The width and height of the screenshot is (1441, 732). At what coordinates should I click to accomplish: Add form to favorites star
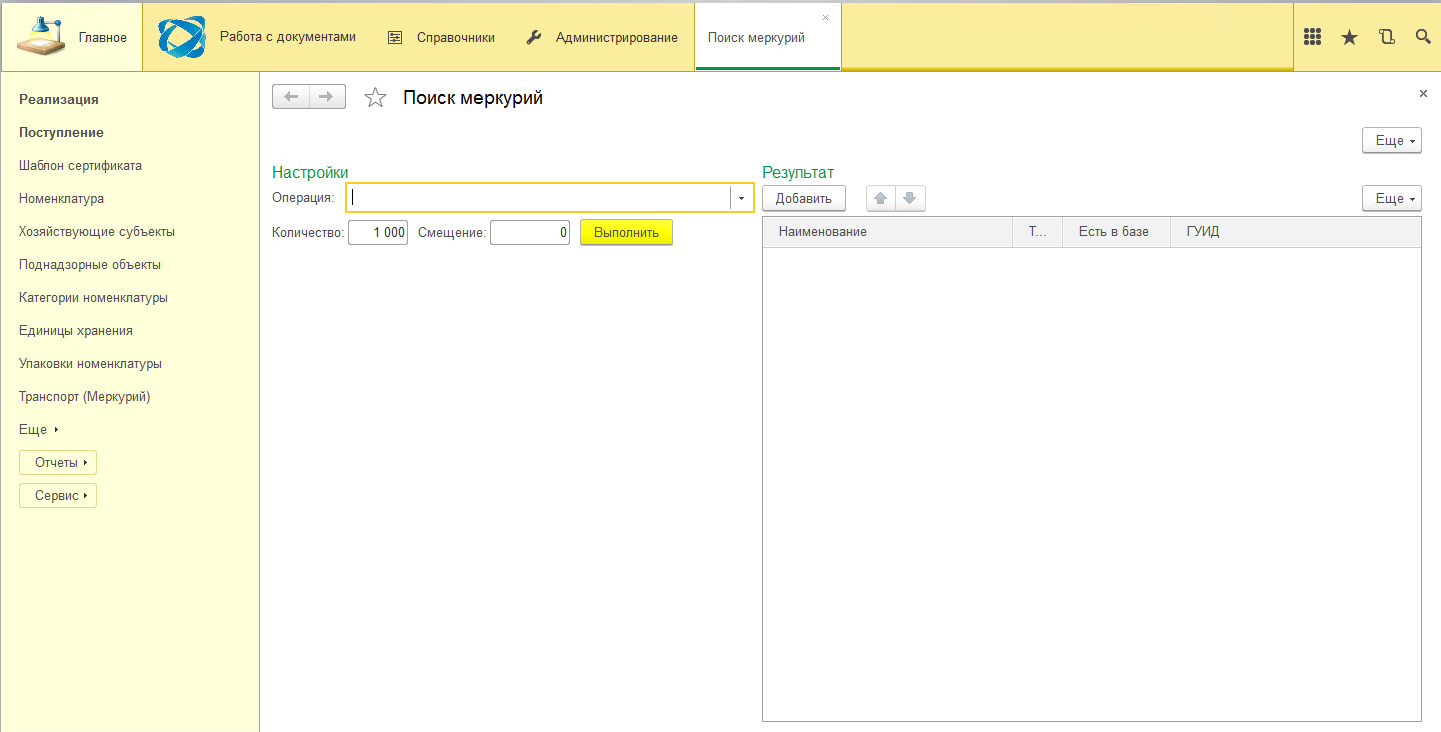click(375, 97)
